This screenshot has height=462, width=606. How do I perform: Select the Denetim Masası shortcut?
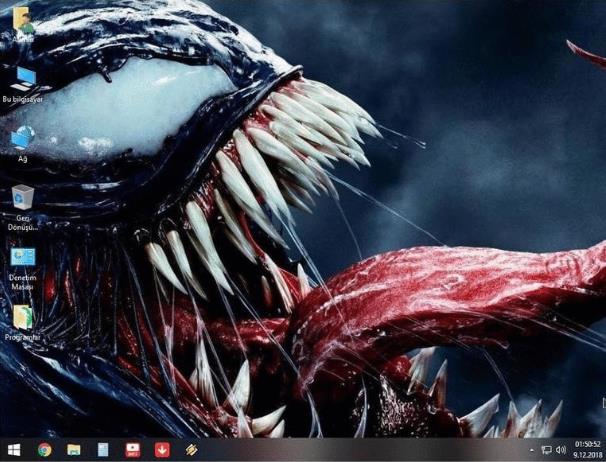point(22,258)
